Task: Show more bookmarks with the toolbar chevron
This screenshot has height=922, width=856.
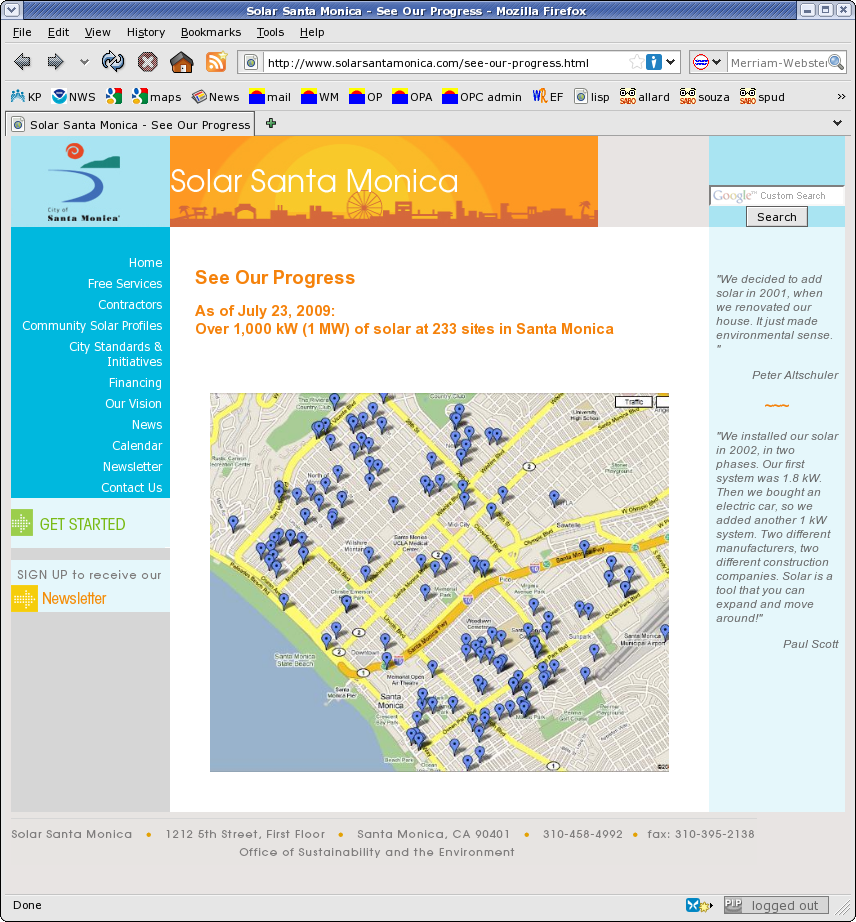Action: coord(841,97)
